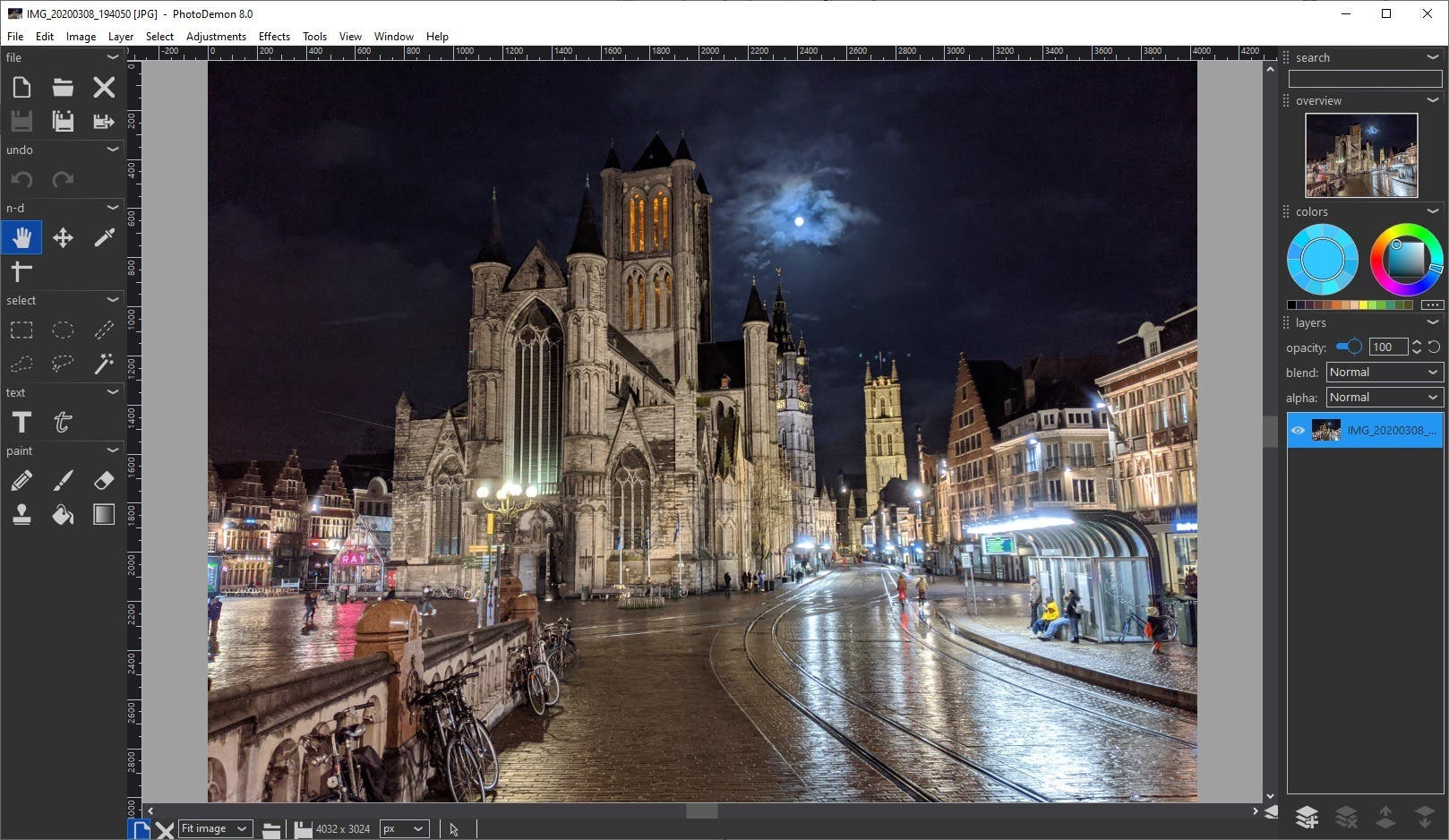The height and width of the screenshot is (840, 1449).
Task: Open the Fit image zoom dropdown
Action: point(214,829)
